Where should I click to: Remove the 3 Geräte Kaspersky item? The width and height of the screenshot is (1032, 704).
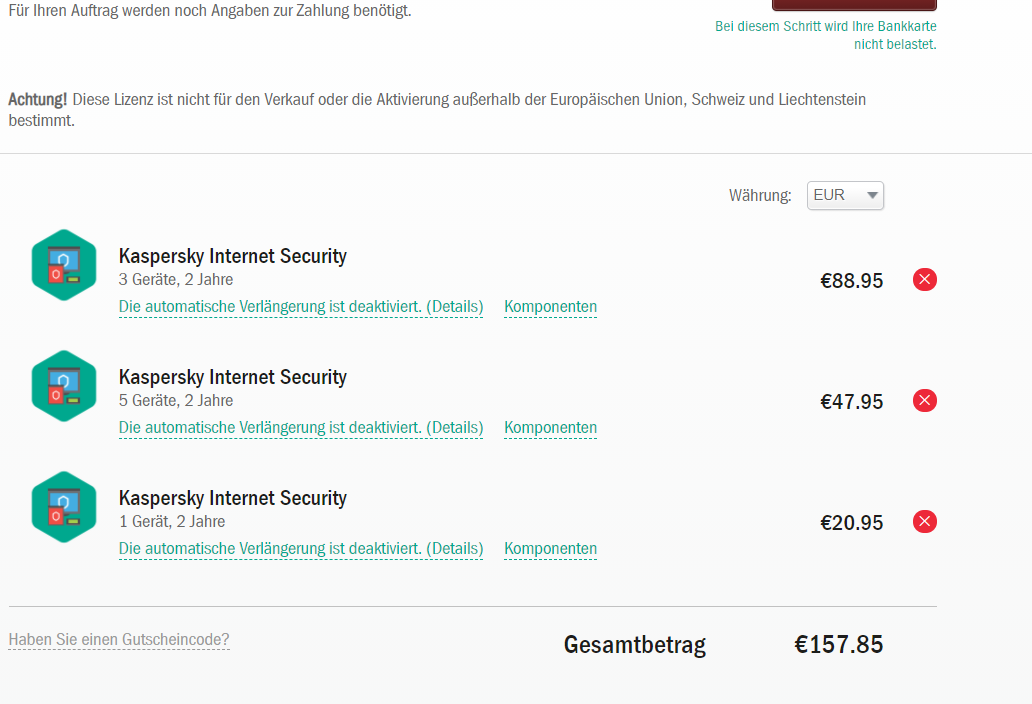click(x=924, y=280)
